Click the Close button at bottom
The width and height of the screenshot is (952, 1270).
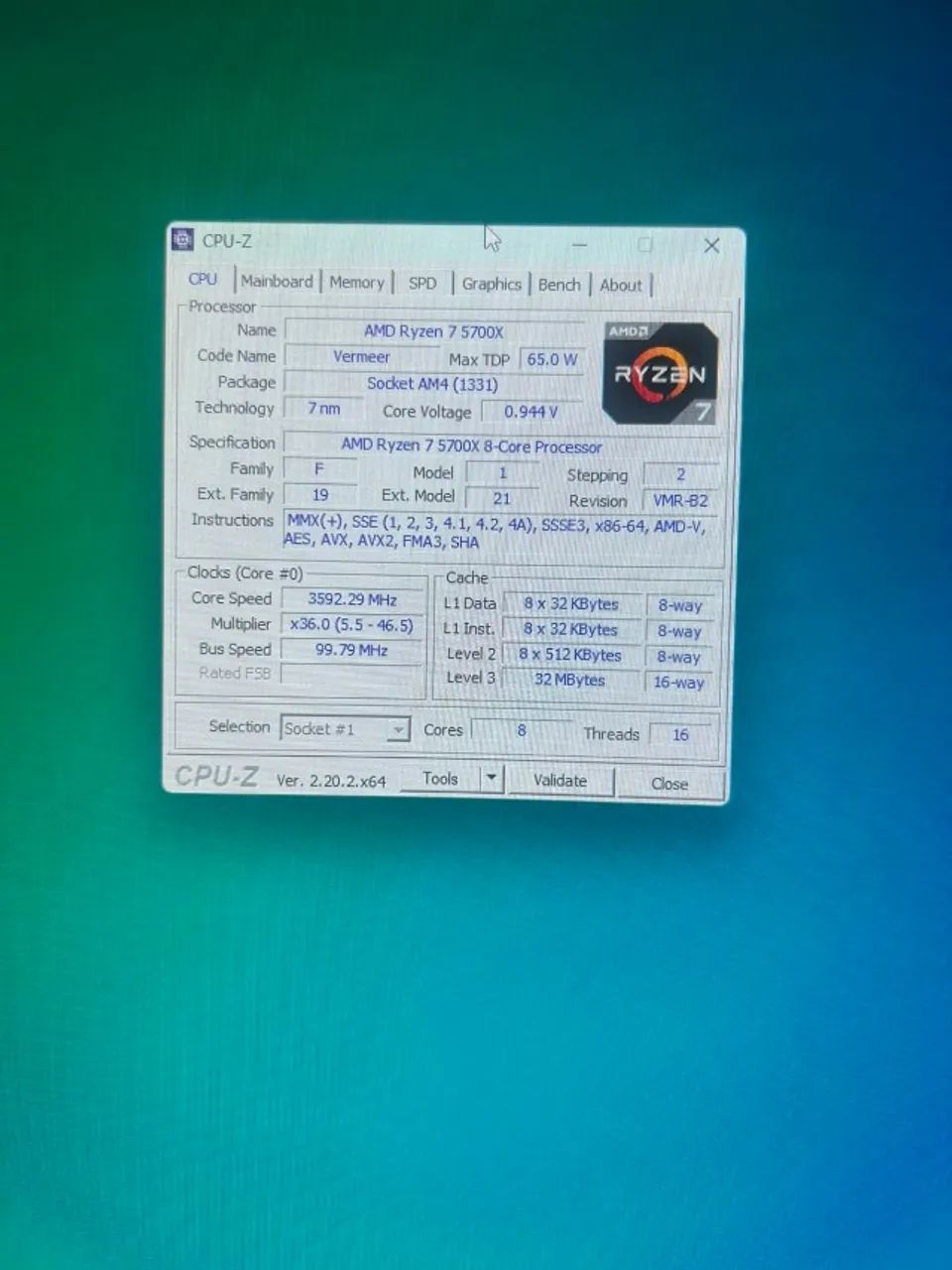coord(669,784)
